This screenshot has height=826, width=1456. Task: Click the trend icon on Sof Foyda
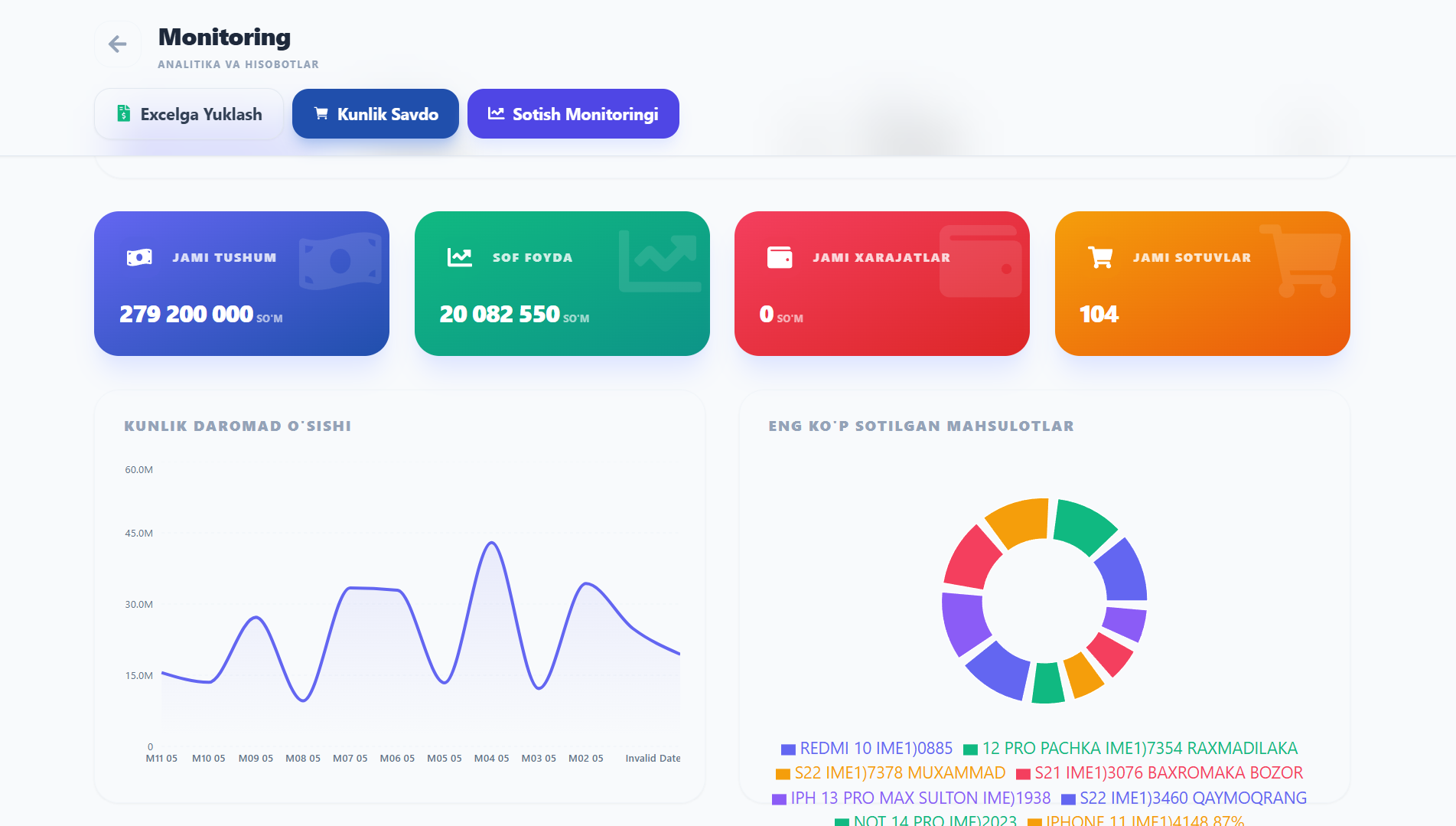coord(460,257)
